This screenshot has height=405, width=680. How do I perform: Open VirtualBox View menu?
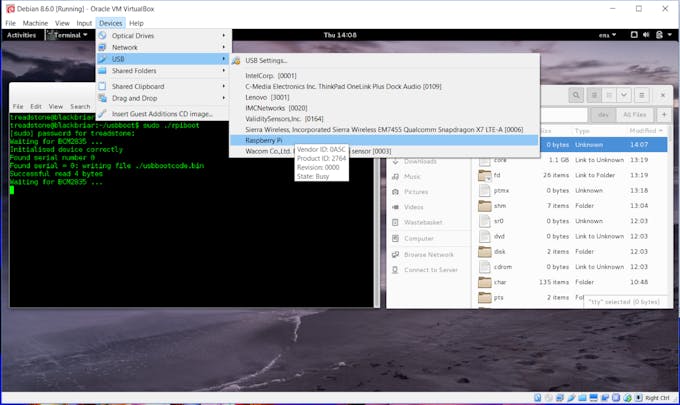62,23
